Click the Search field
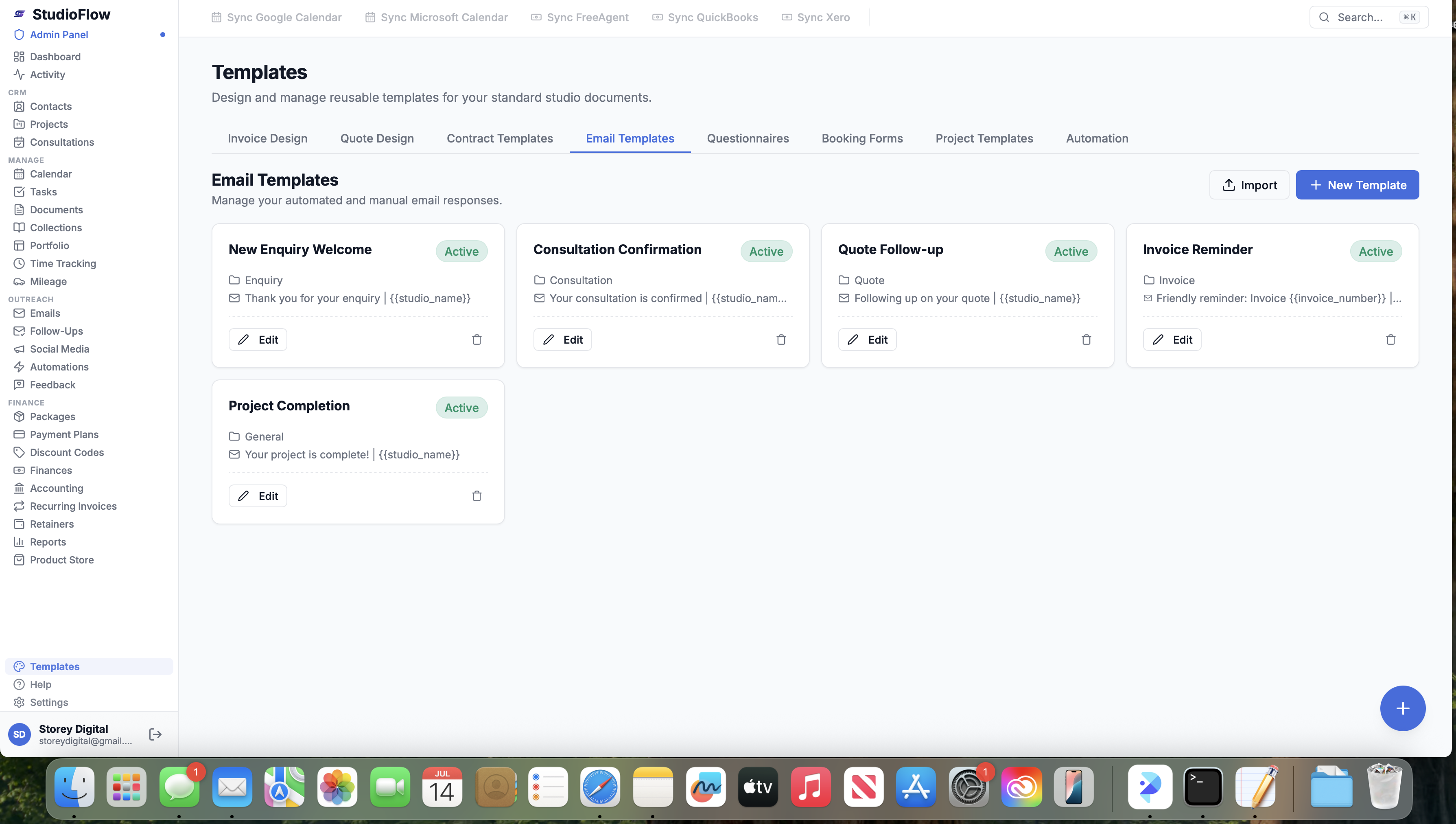This screenshot has height=824, width=1456. pyautogui.click(x=1369, y=18)
